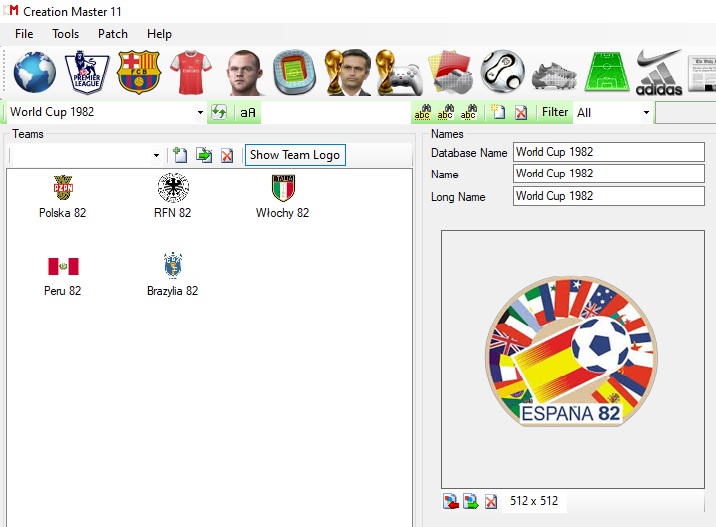Viewport: 716px width, 527px height.
Task: Click the search field right of Filter
Action: (685, 112)
